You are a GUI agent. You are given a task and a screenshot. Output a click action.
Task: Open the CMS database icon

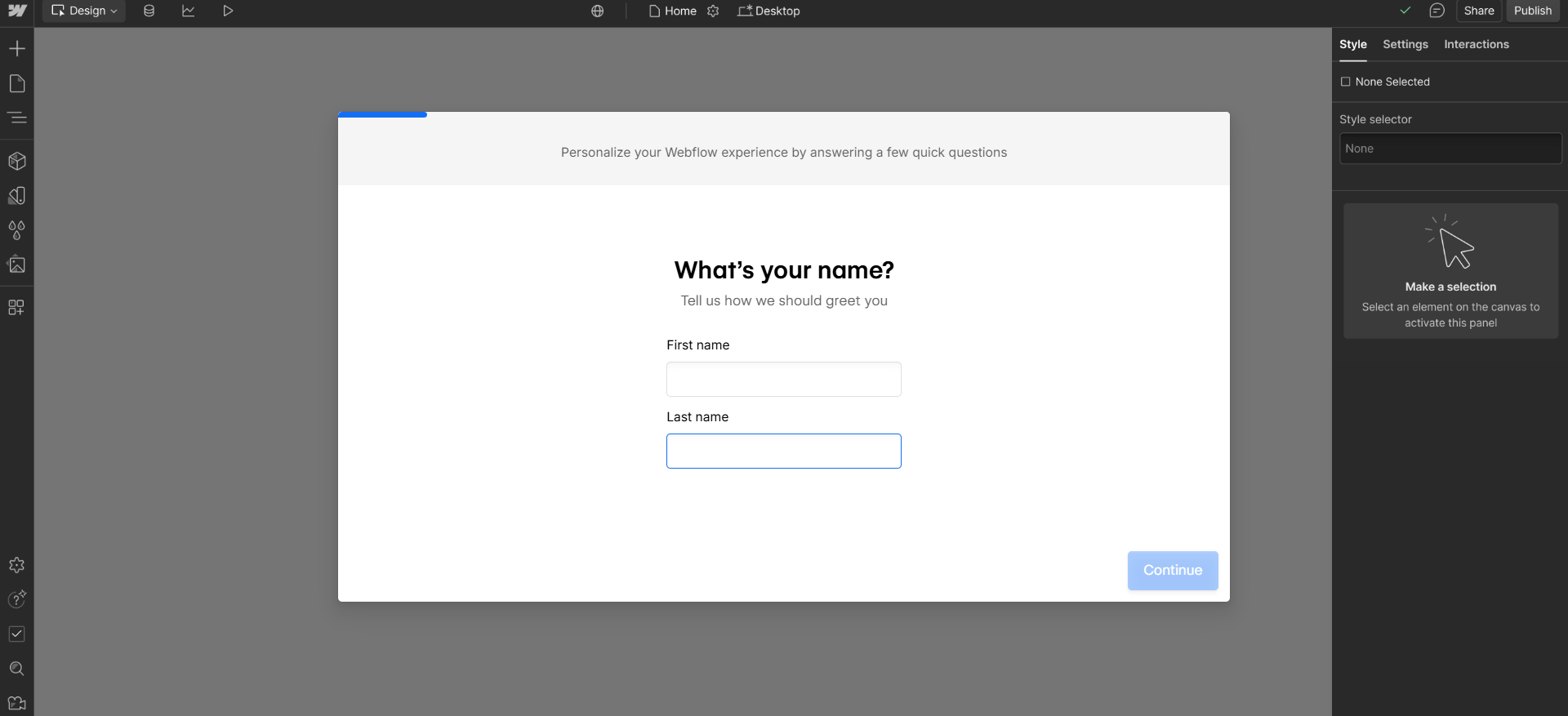click(149, 11)
